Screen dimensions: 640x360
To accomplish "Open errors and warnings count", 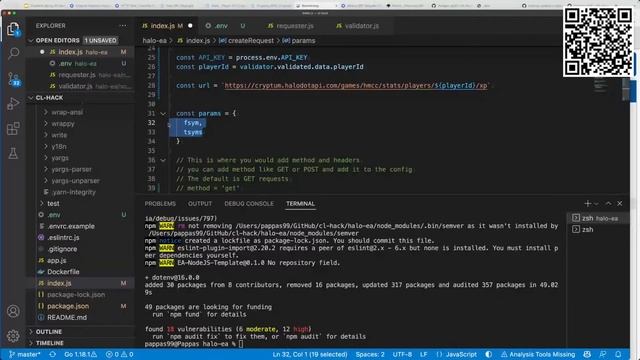I will click(120, 354).
